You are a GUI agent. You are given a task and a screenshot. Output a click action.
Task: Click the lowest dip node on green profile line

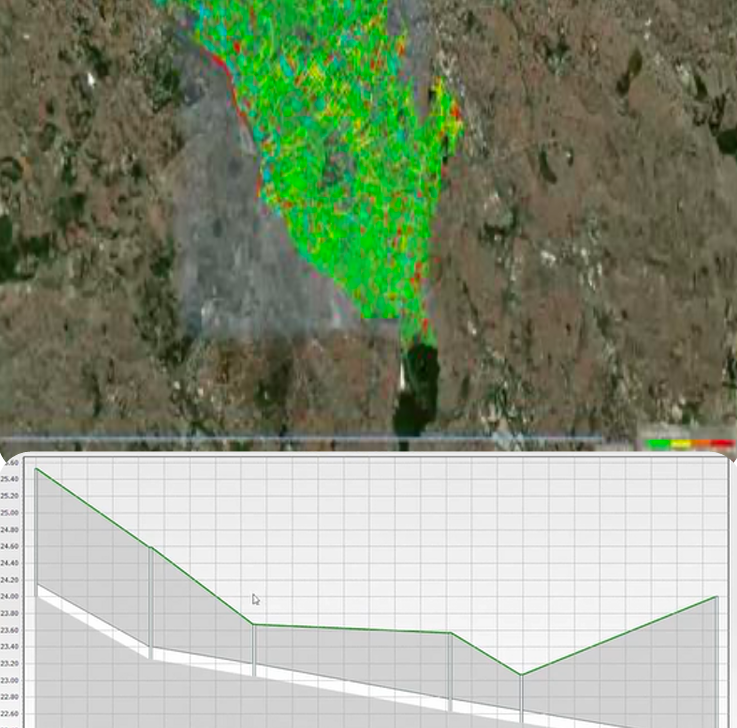click(521, 675)
